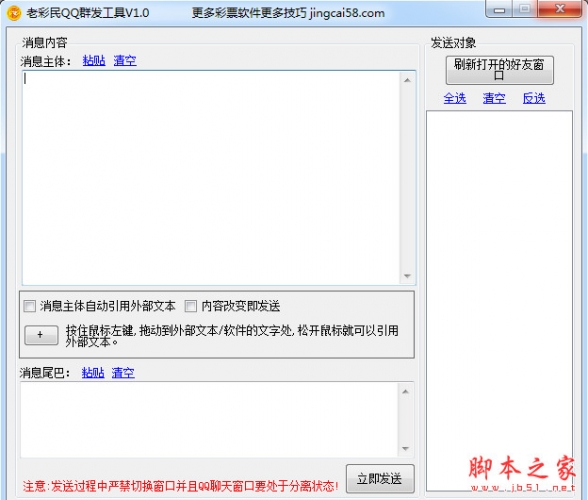The width and height of the screenshot is (588, 500).
Task: Click the empty recipient list box
Action: coord(499,300)
